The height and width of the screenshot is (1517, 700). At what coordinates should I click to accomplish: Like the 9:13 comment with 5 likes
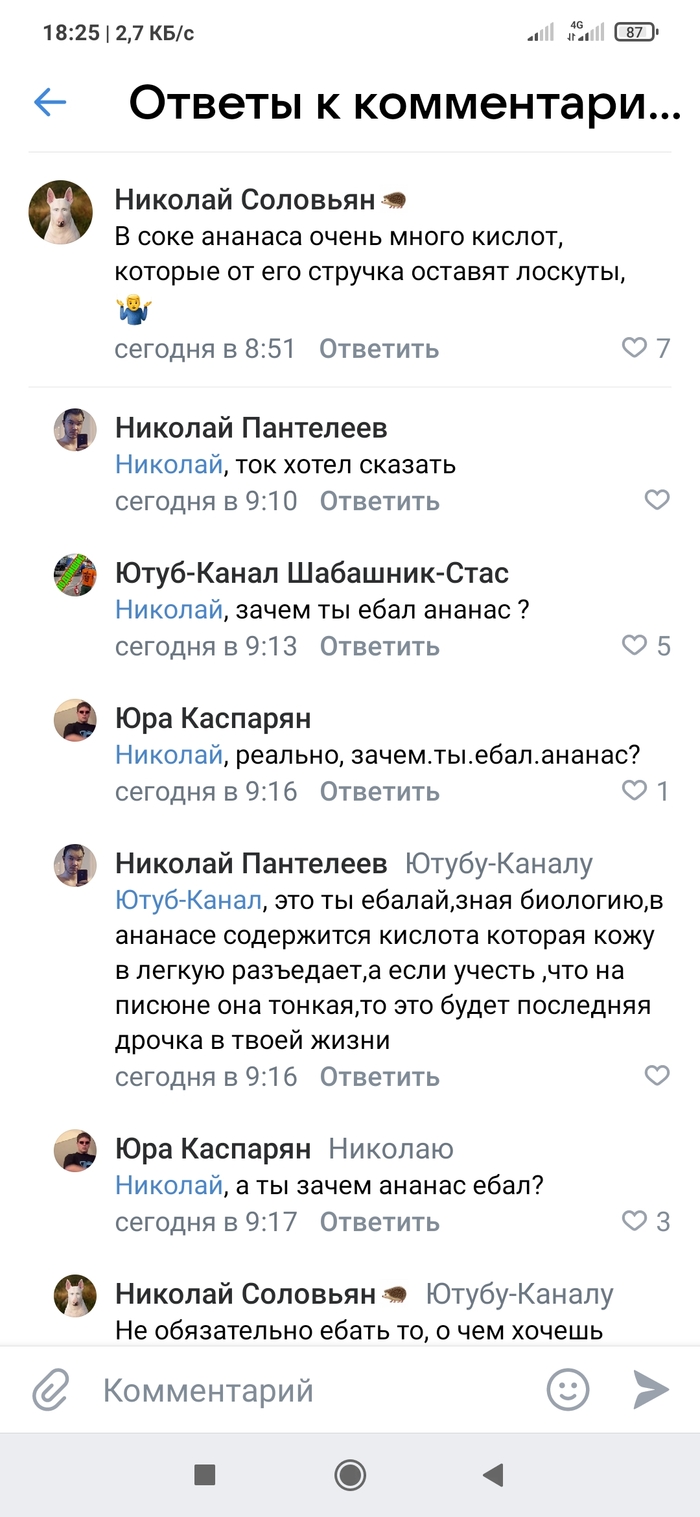coord(635,645)
